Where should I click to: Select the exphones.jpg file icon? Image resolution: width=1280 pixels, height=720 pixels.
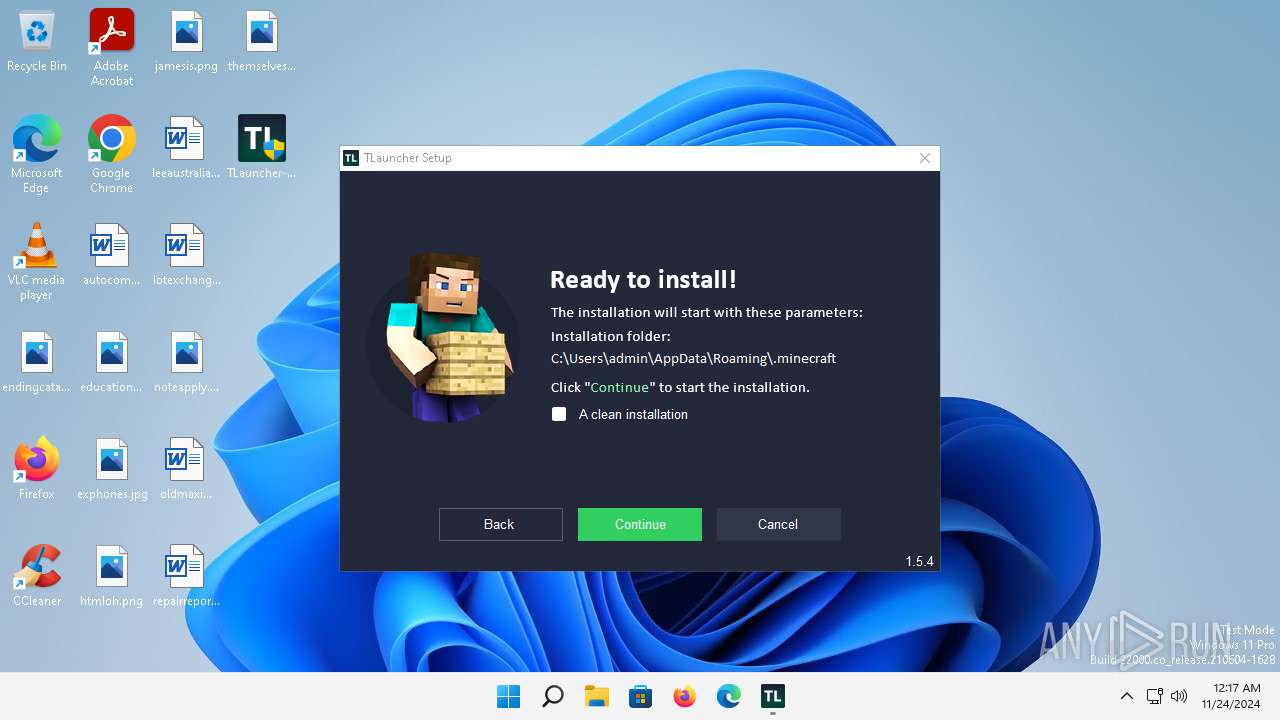pyautogui.click(x=112, y=469)
